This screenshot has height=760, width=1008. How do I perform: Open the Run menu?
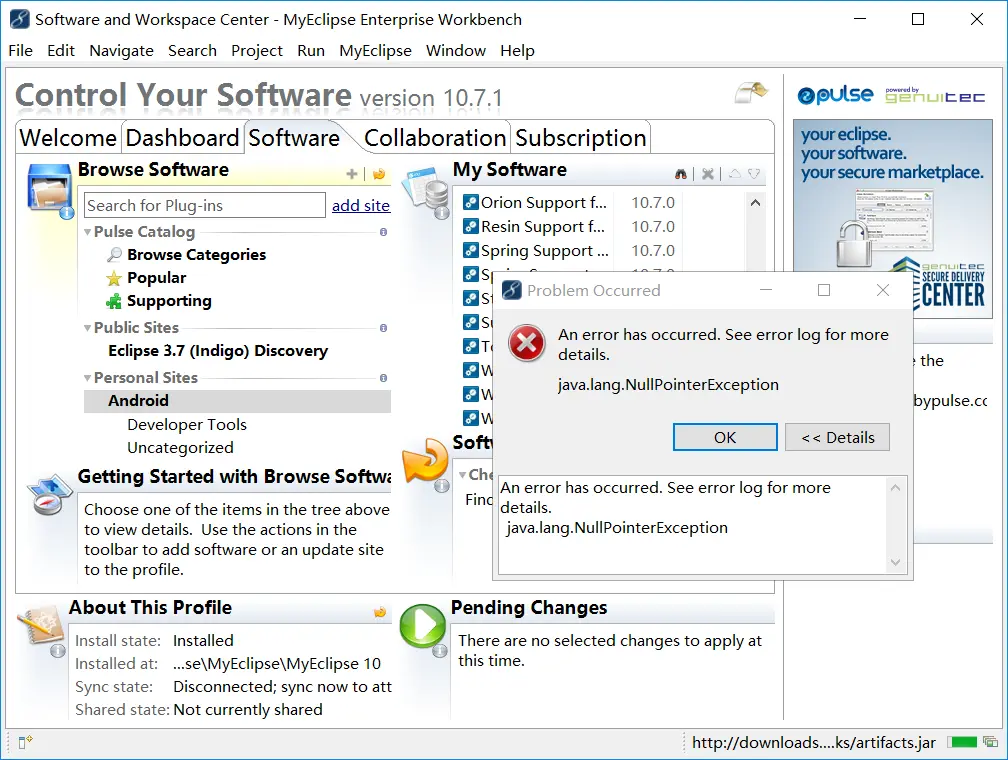310,50
